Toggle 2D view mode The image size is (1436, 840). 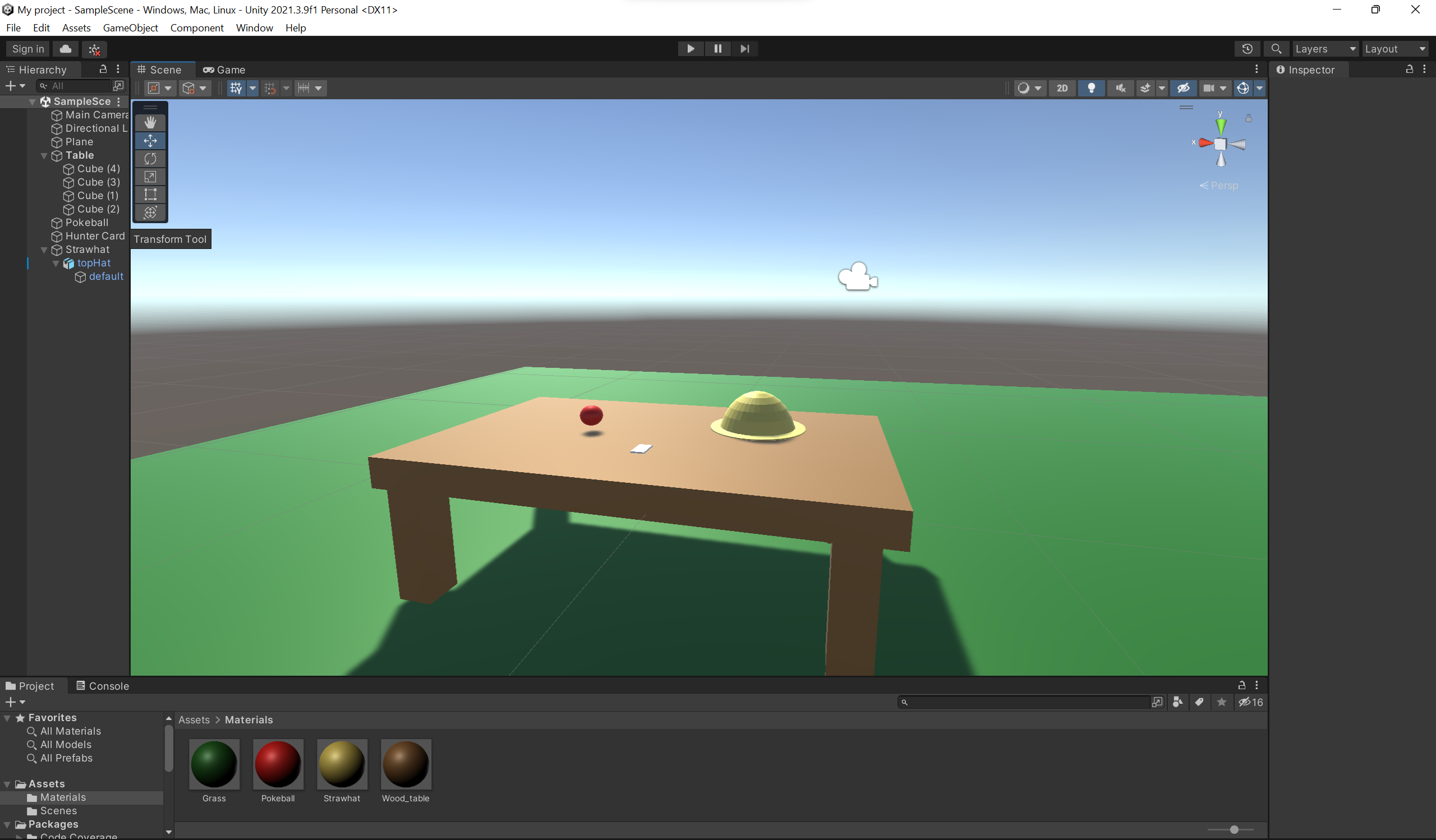pos(1062,87)
